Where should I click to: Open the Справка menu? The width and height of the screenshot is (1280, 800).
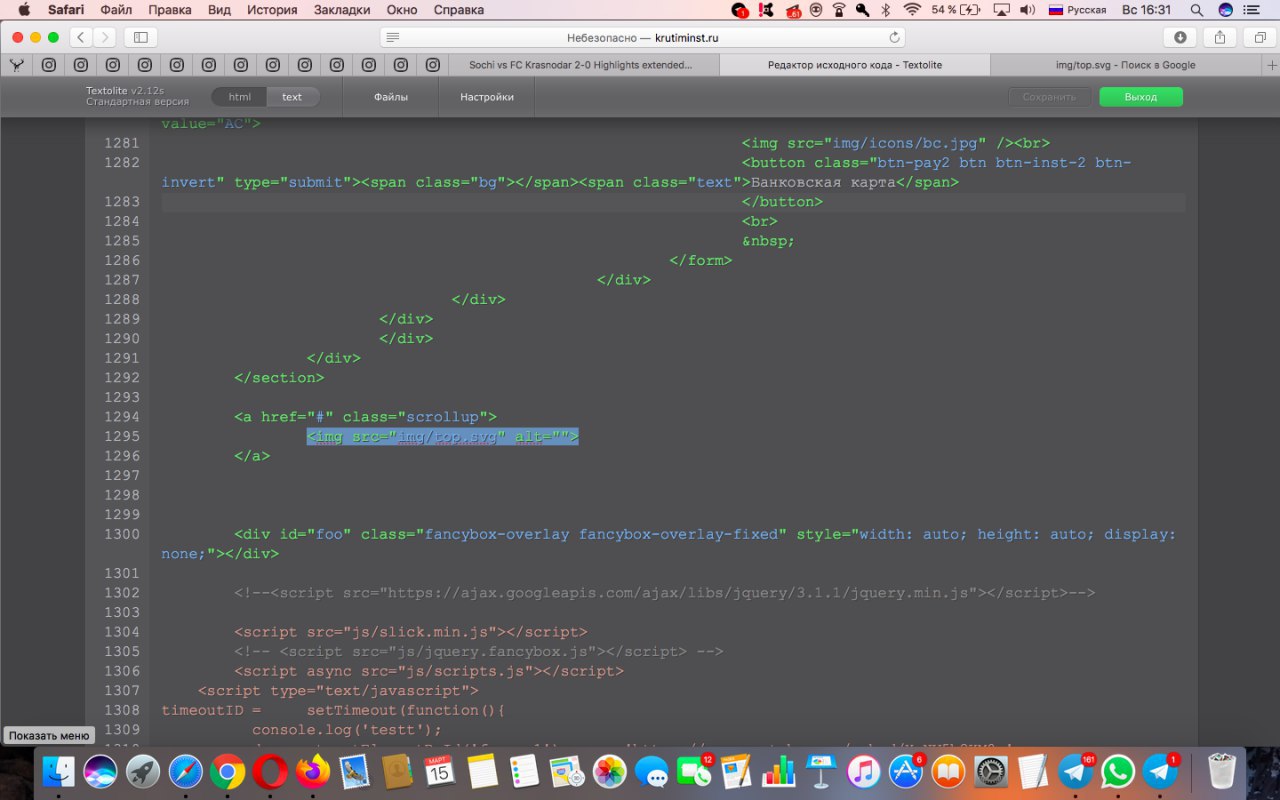click(x=459, y=10)
